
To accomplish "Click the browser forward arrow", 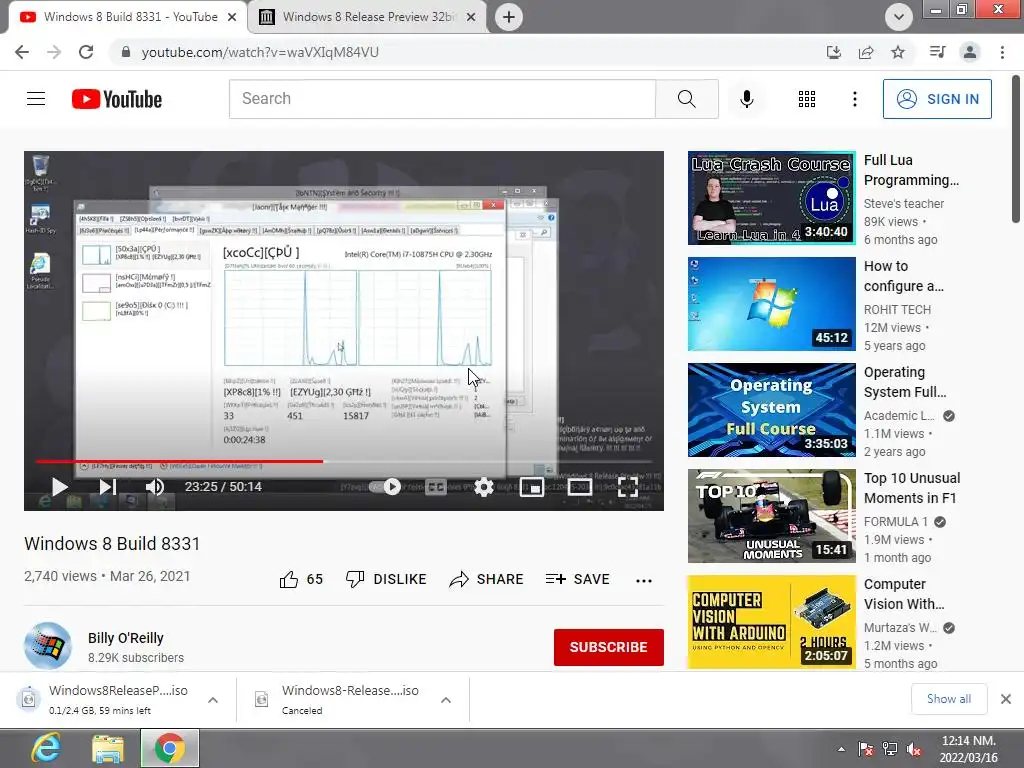I will tap(54, 52).
